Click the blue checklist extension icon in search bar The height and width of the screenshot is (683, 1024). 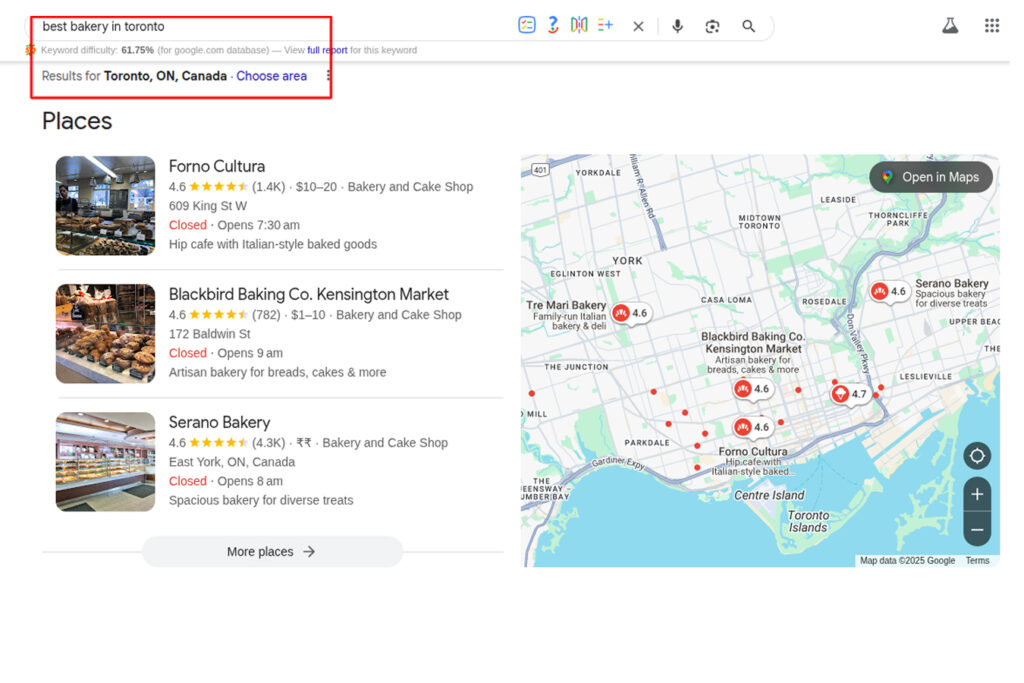pos(527,25)
